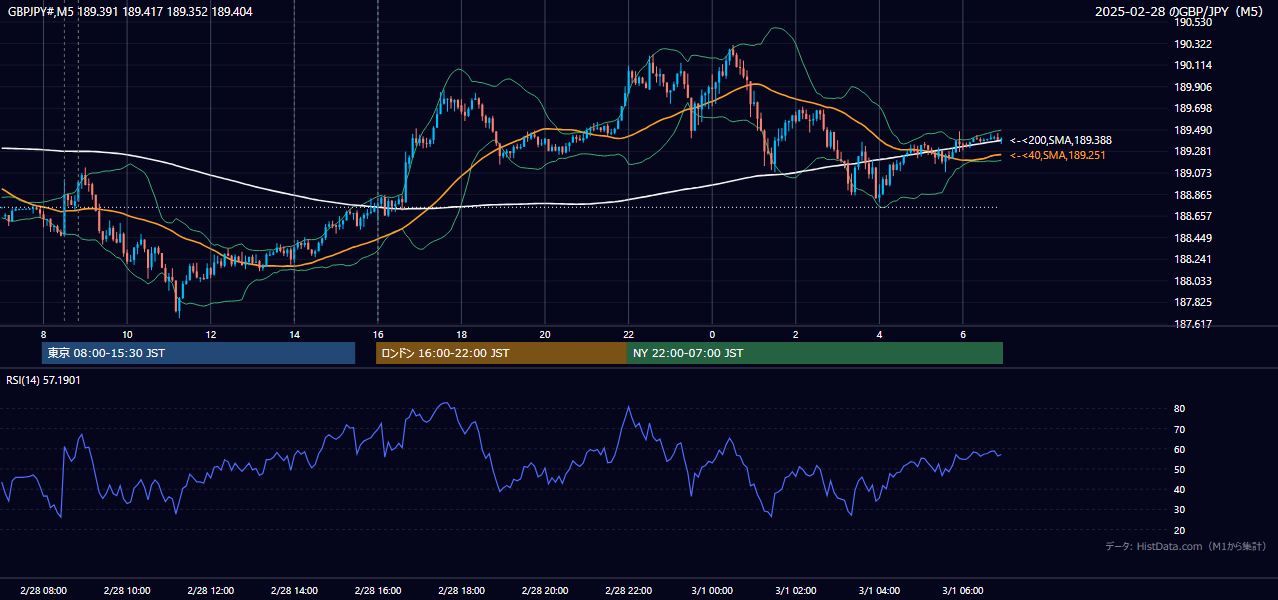
Task: Click the 2/28 18:00 date label
Action: coord(461,590)
